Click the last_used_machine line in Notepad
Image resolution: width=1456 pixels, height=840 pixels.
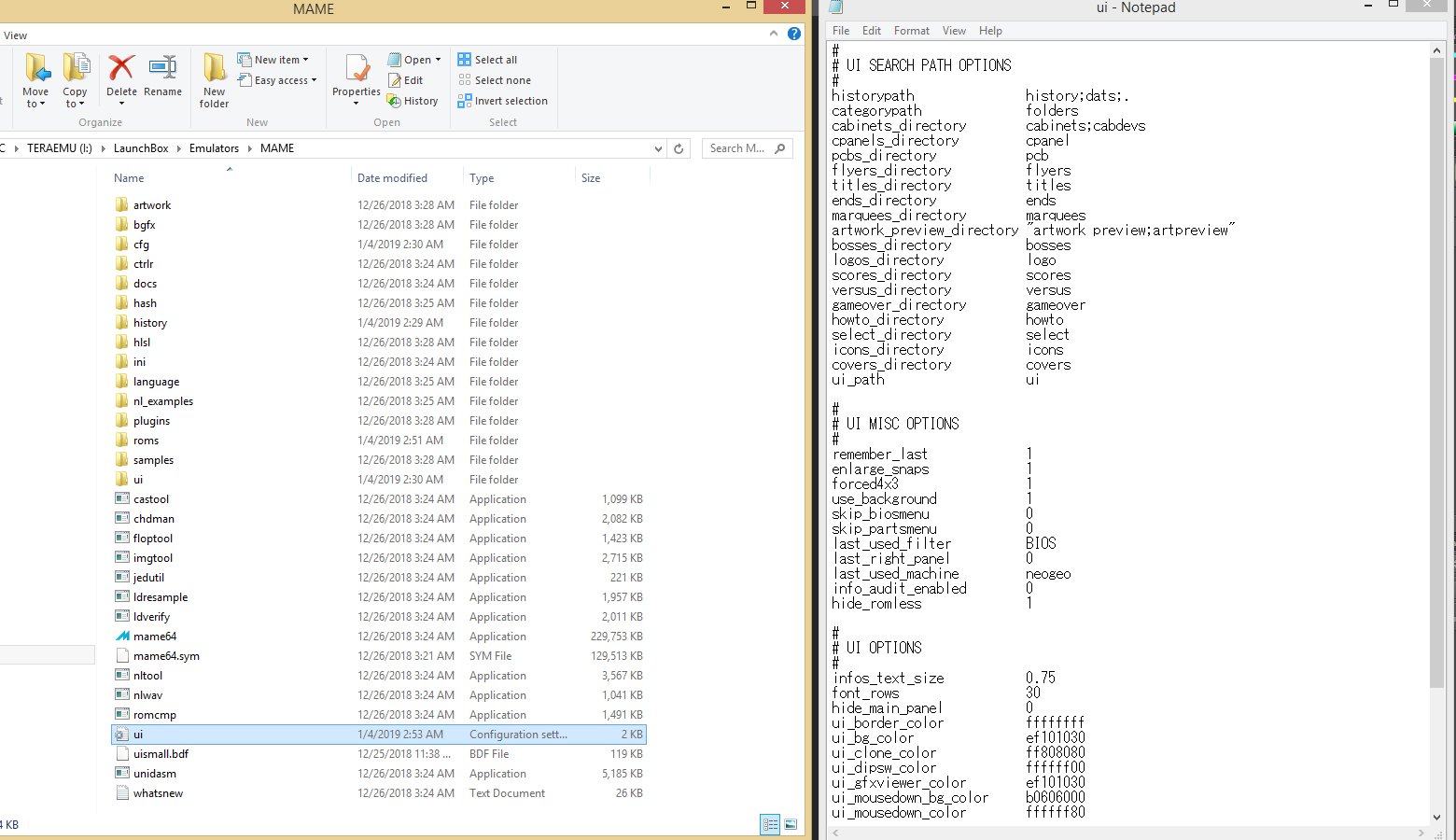pos(951,573)
